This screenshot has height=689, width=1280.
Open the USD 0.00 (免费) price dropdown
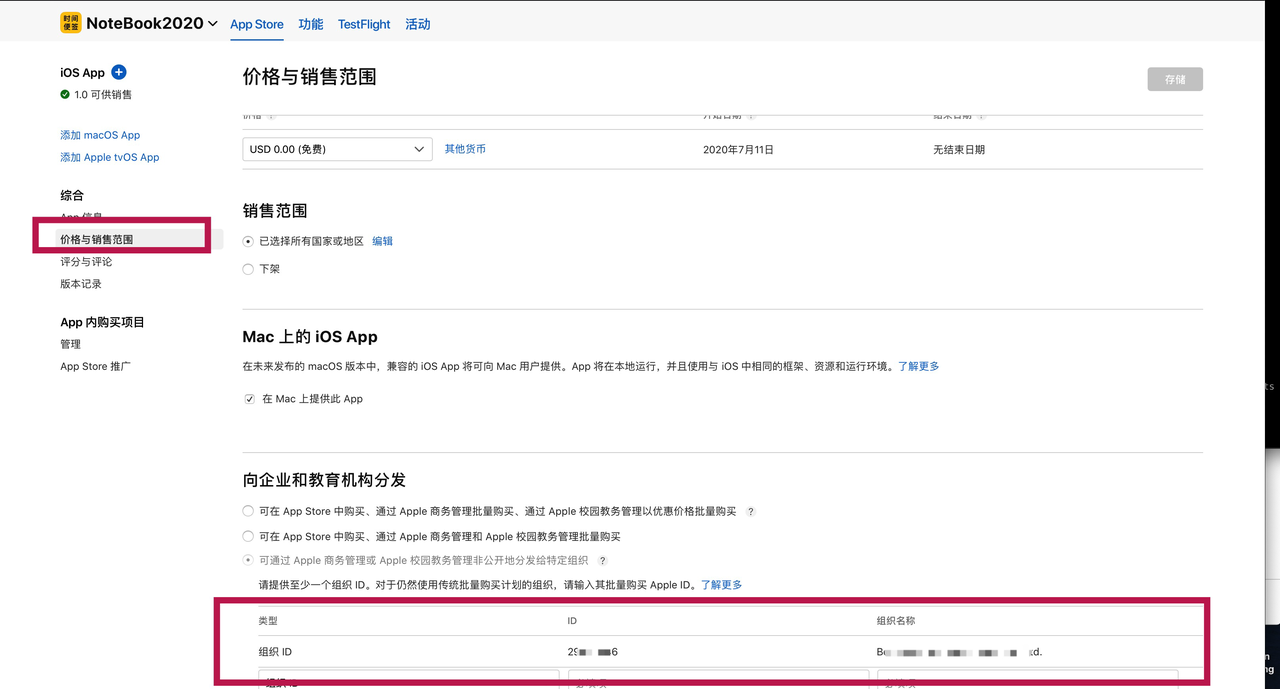[337, 149]
